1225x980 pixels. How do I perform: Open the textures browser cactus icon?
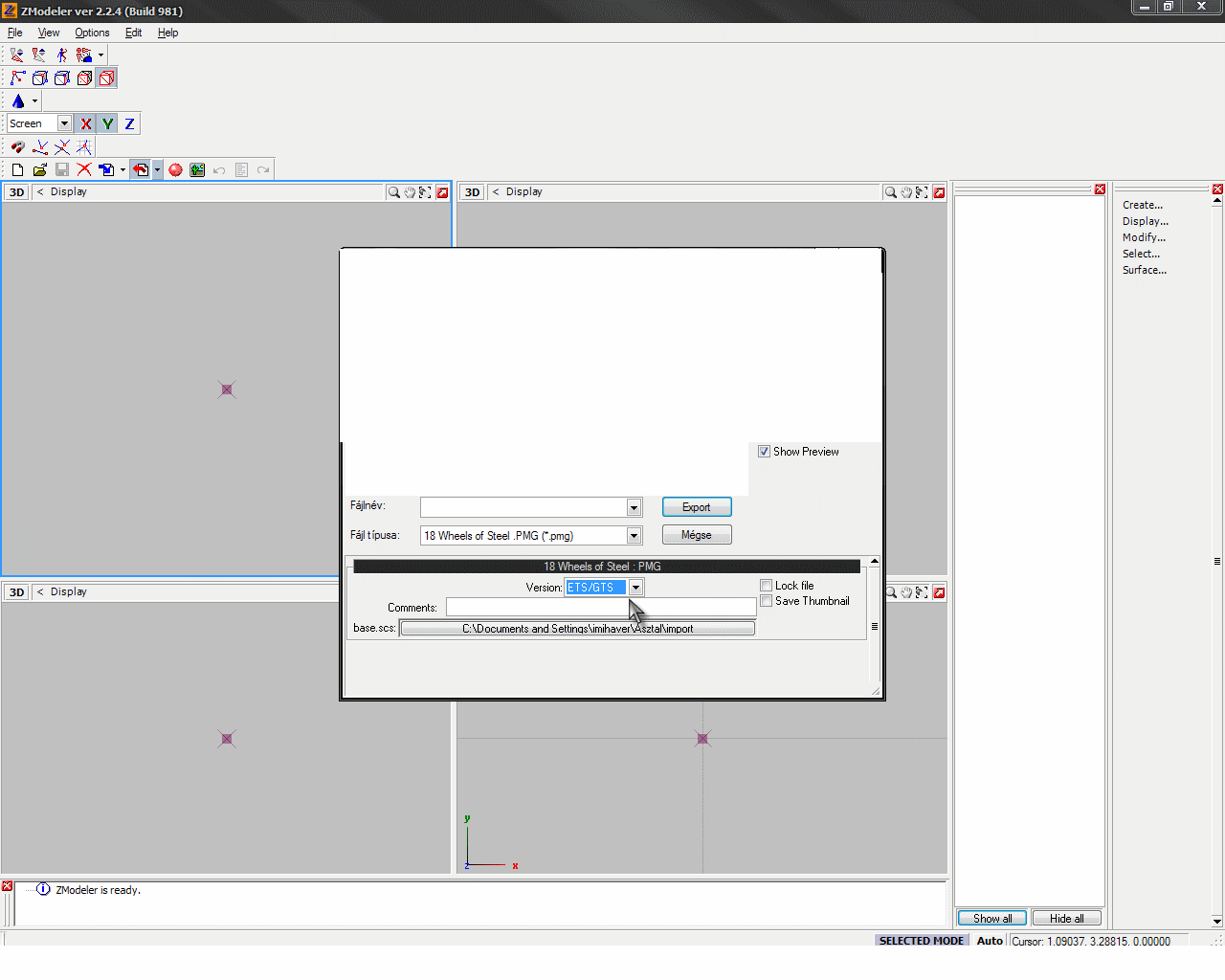(197, 170)
